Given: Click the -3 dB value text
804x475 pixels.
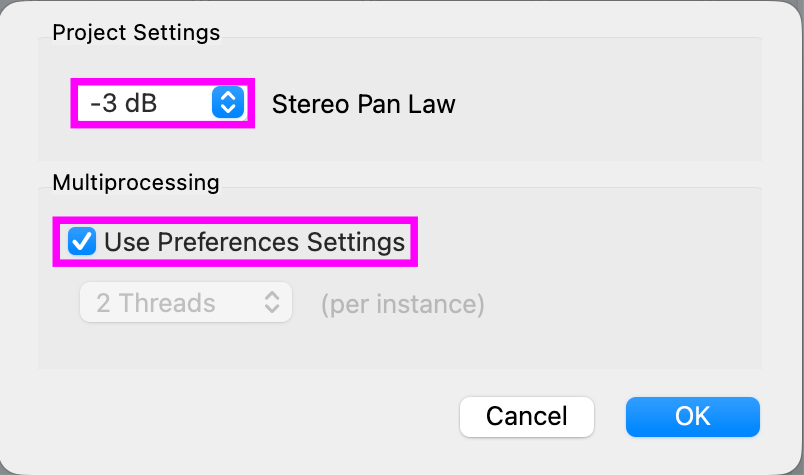Looking at the screenshot, I should [x=124, y=102].
